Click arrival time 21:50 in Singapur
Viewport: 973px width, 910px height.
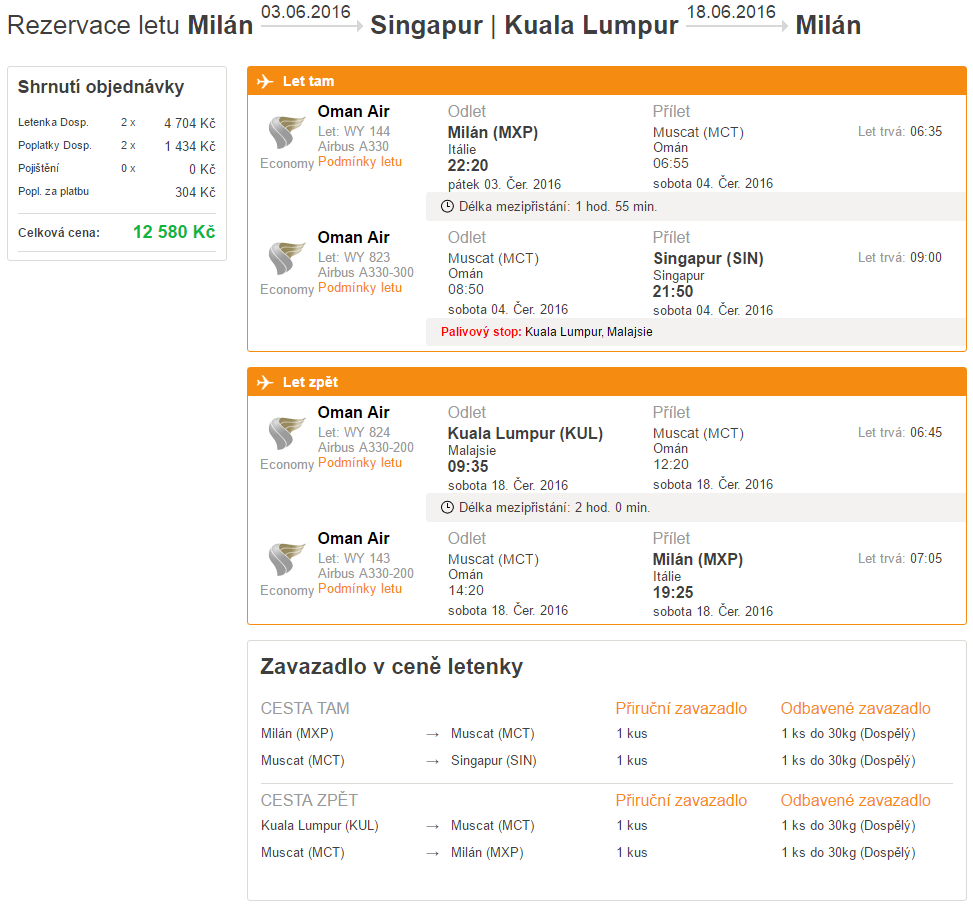pyautogui.click(x=673, y=292)
